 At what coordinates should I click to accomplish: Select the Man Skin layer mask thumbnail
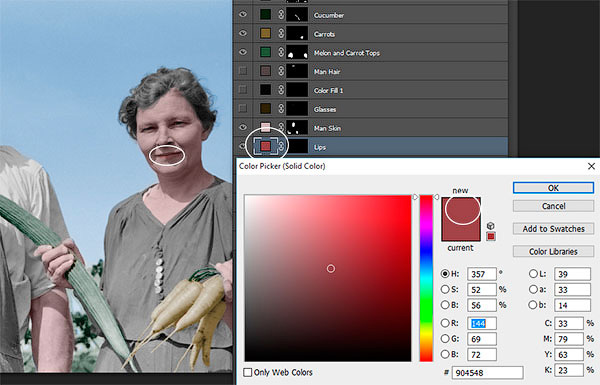(x=297, y=127)
